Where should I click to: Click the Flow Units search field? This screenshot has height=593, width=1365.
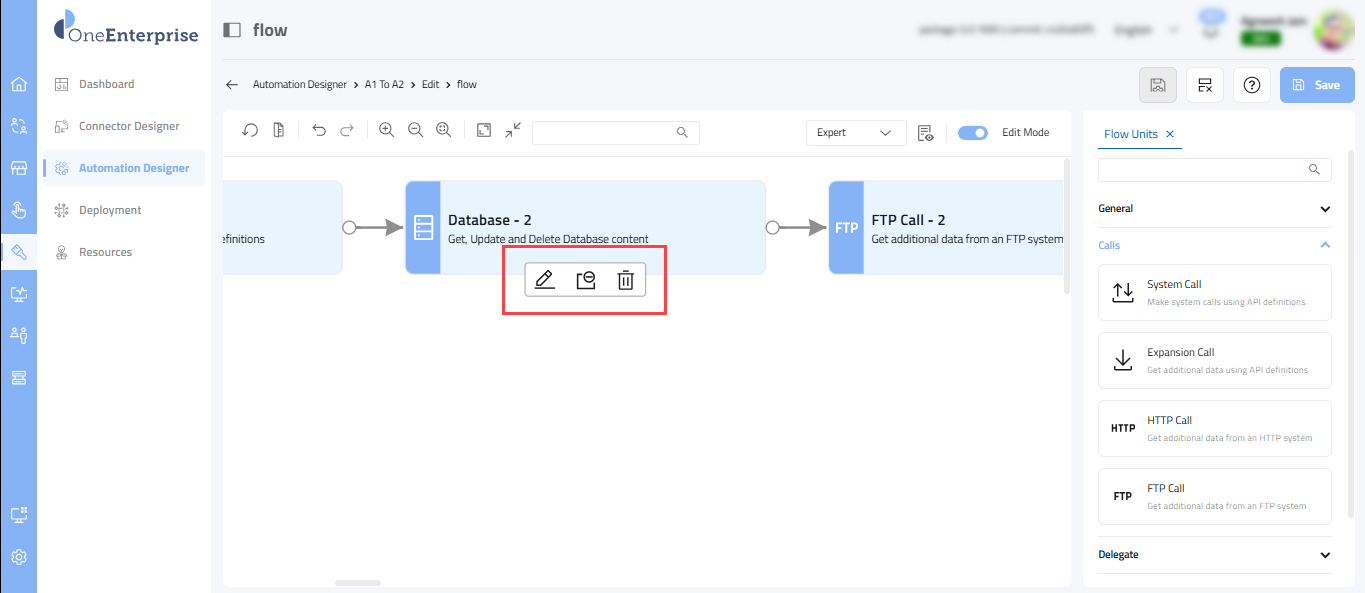pos(1205,170)
